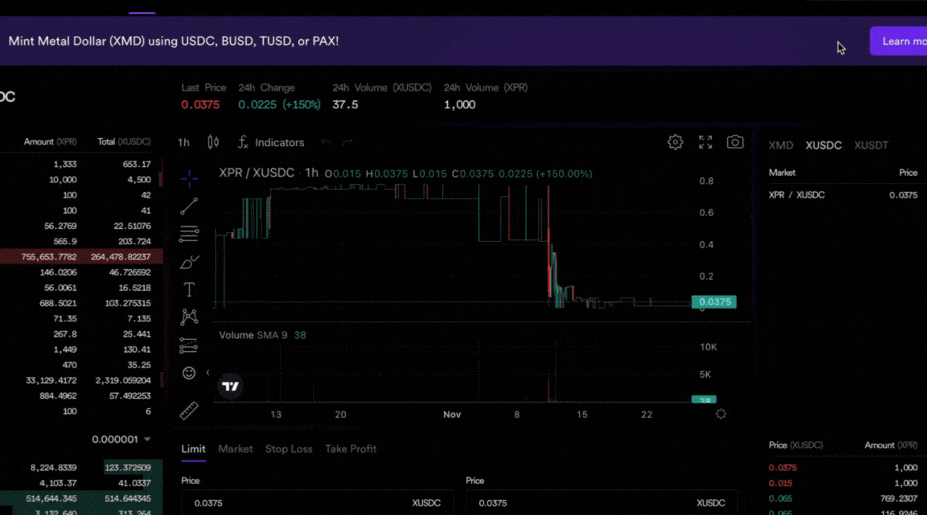Change the 1h chart interval
The image size is (927, 515).
coord(184,142)
